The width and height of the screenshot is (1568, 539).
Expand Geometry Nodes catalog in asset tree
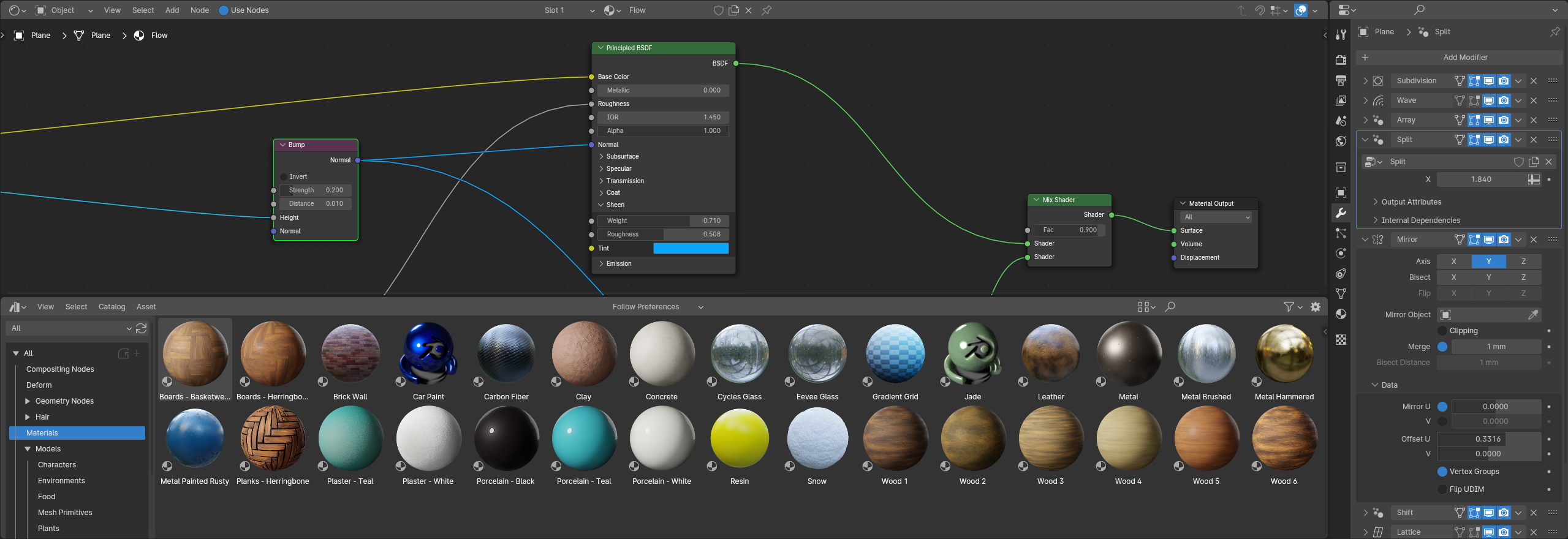pyautogui.click(x=28, y=401)
